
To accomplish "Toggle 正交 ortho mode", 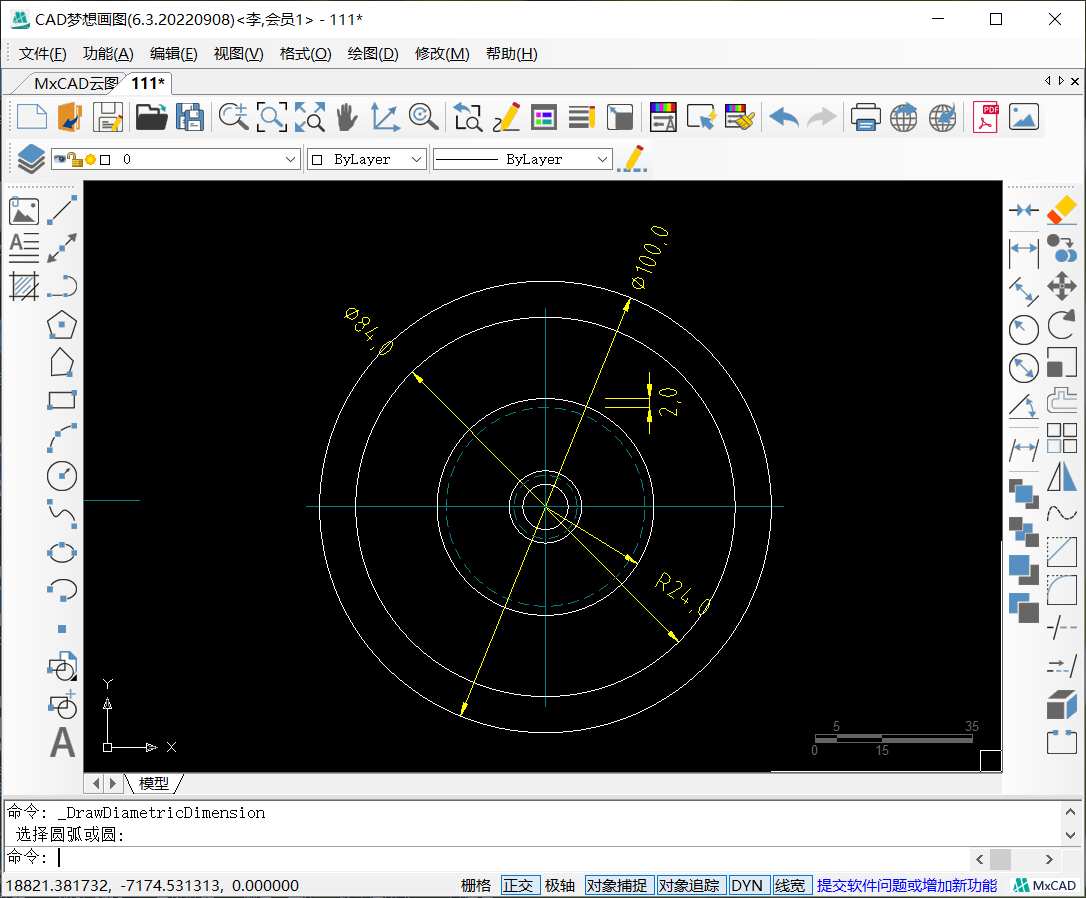I will point(518,886).
